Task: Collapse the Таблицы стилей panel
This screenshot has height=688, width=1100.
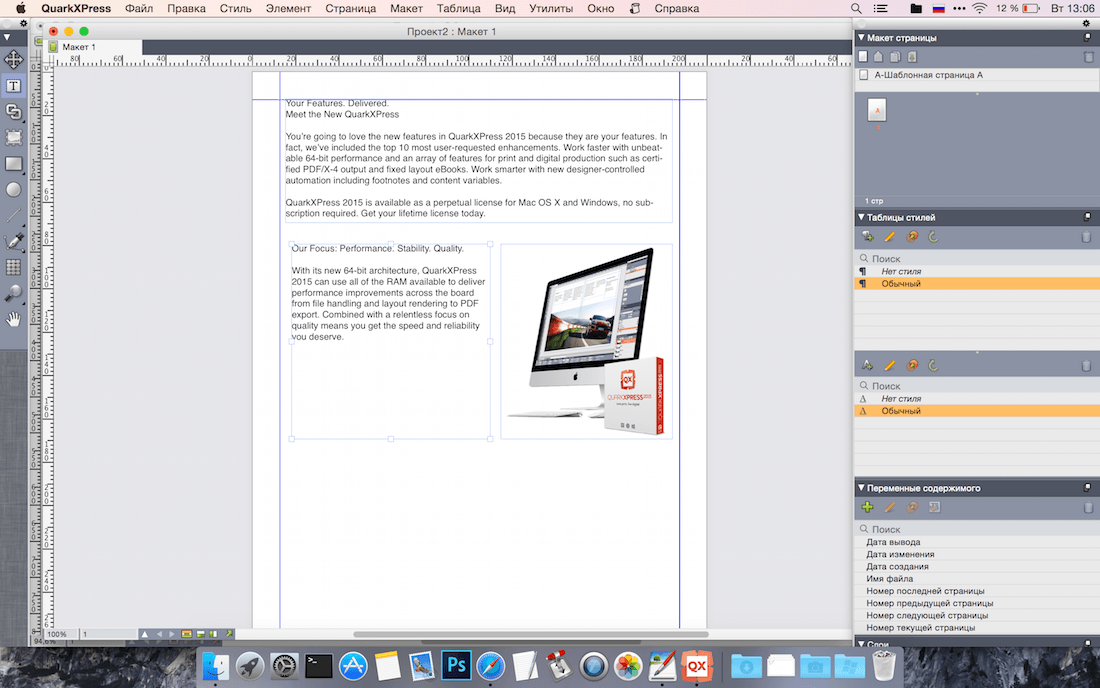Action: 861,217
